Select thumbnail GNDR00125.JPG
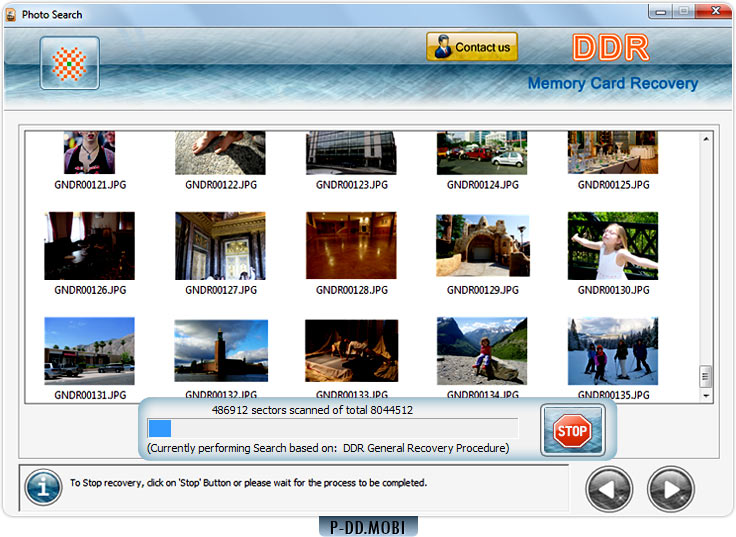Screen dimensions: 736x537 click(613, 153)
